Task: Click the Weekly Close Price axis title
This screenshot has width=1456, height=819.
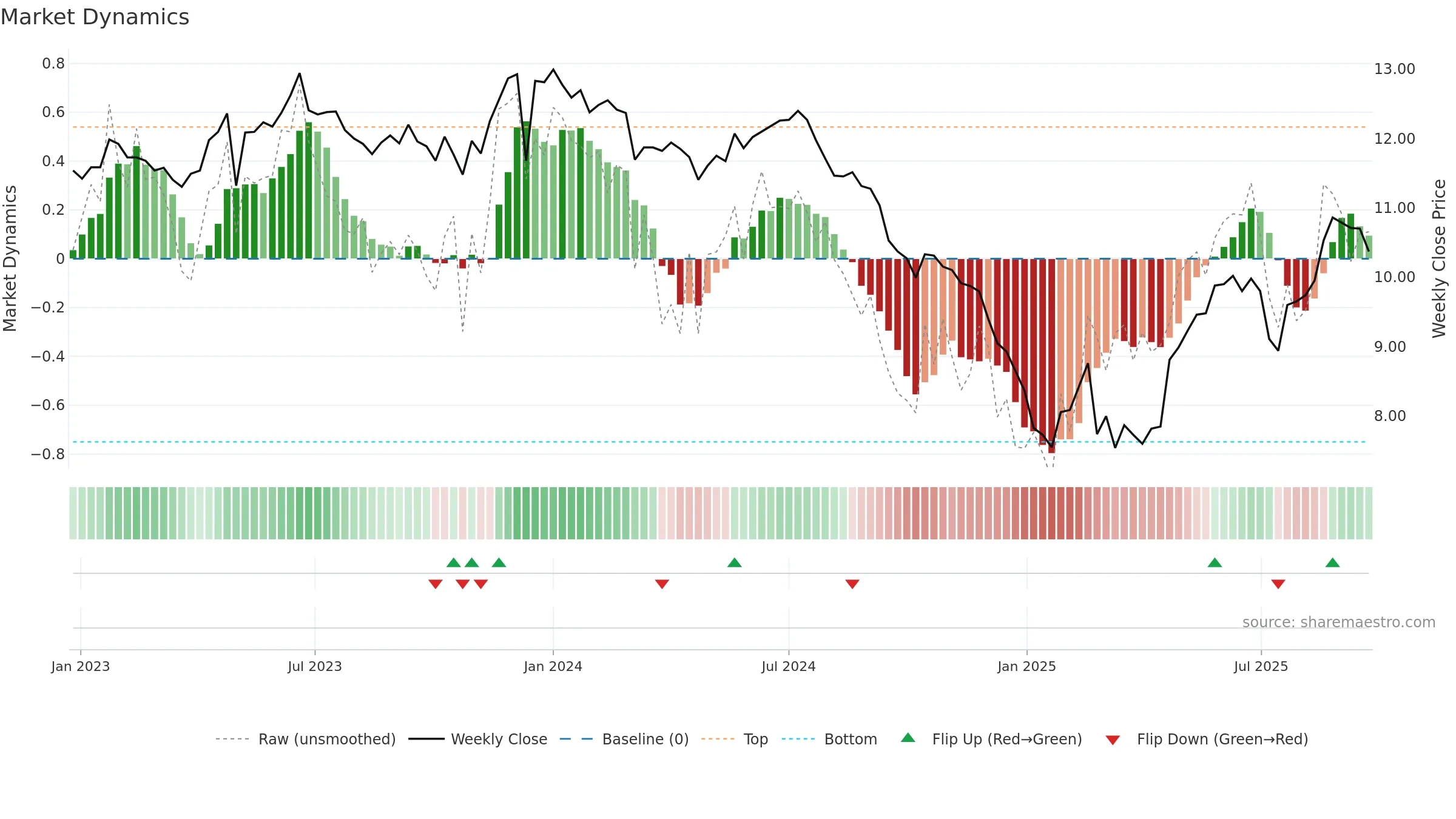Action: (x=1439, y=258)
